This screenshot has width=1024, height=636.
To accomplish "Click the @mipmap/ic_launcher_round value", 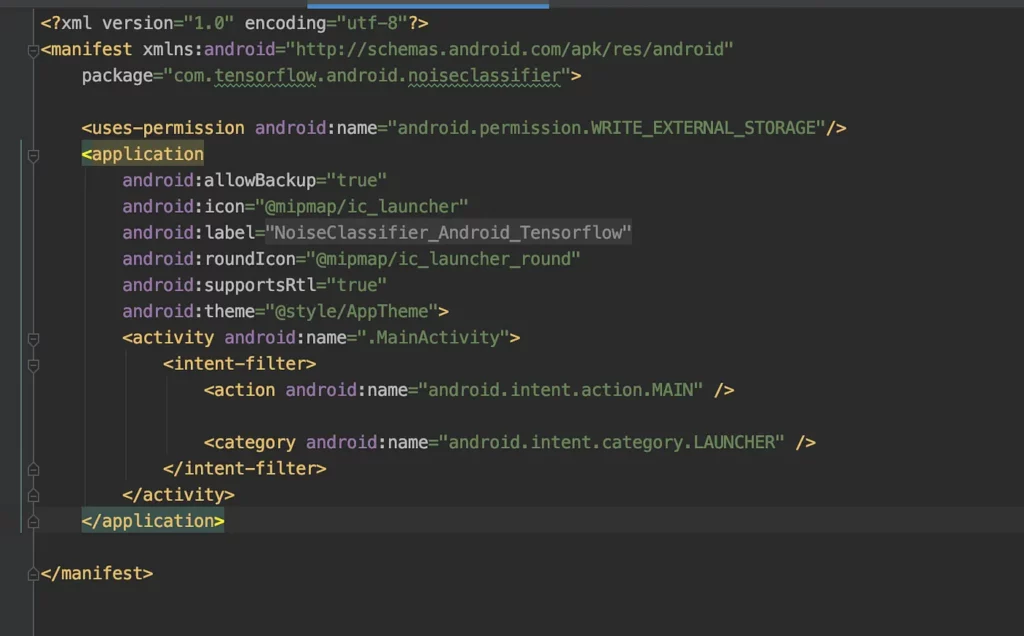I will pyautogui.click(x=443, y=259).
